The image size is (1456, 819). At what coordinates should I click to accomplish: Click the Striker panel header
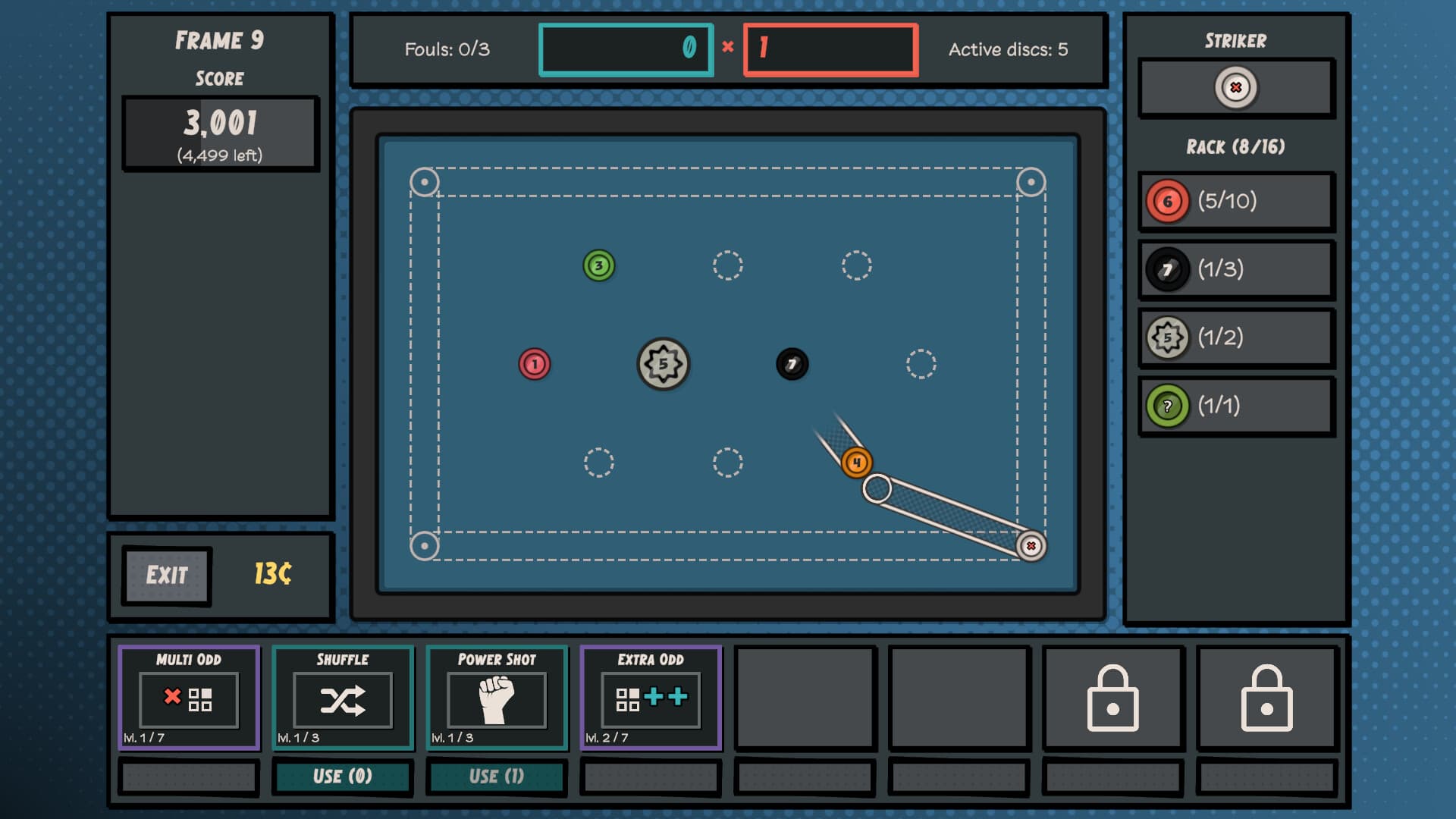pos(1235,40)
